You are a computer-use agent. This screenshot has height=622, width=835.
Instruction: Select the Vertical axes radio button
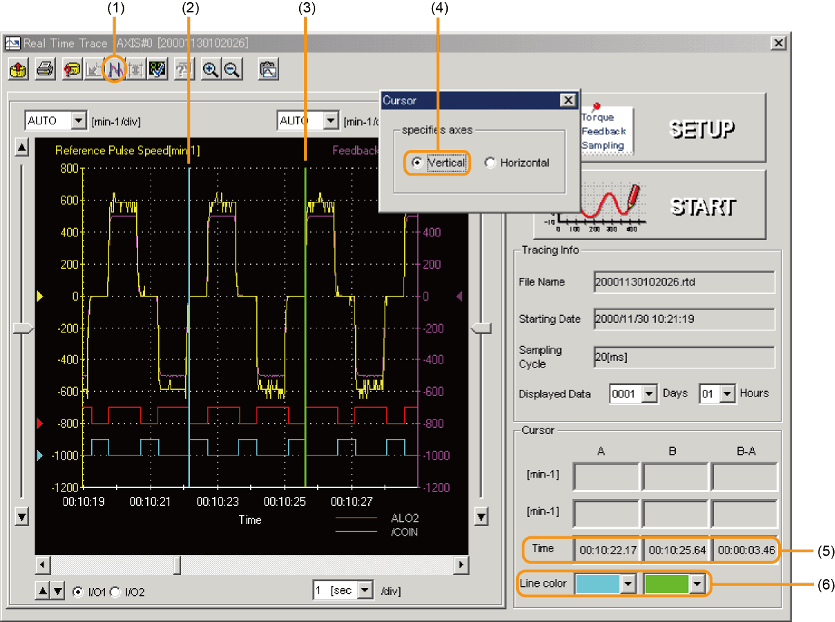click(x=416, y=163)
